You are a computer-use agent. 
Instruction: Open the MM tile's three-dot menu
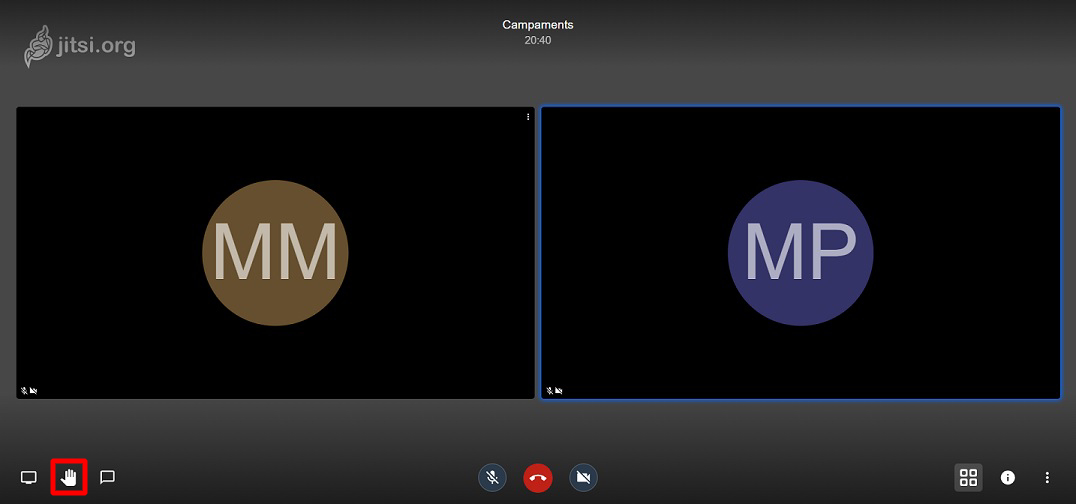pos(528,117)
